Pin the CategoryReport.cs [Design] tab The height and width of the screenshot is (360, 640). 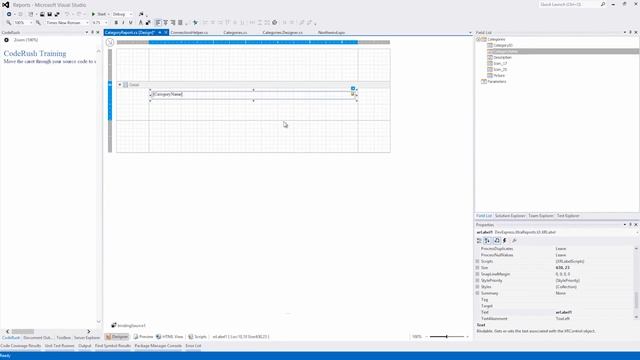coord(160,32)
